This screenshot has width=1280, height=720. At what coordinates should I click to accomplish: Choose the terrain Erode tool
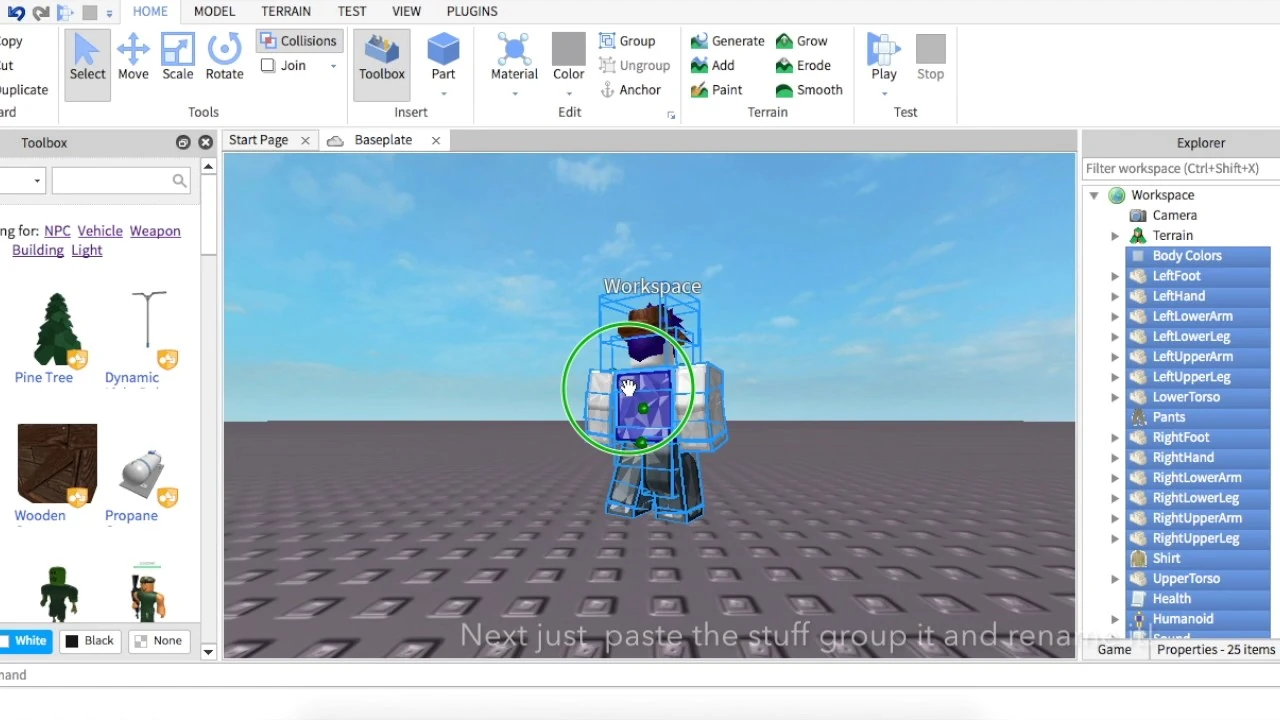803,66
